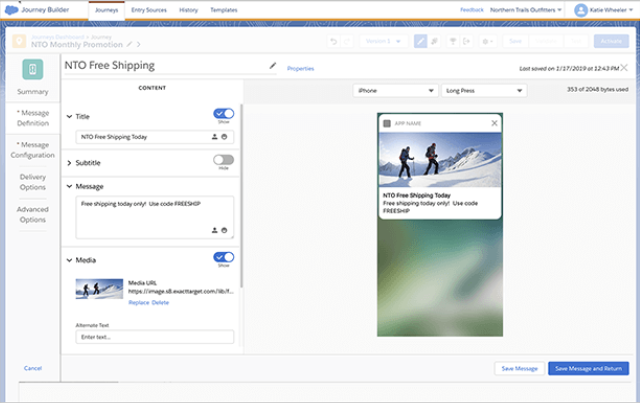The image size is (640, 403).
Task: Expand arrow next to journey name
Action: pos(139,44)
